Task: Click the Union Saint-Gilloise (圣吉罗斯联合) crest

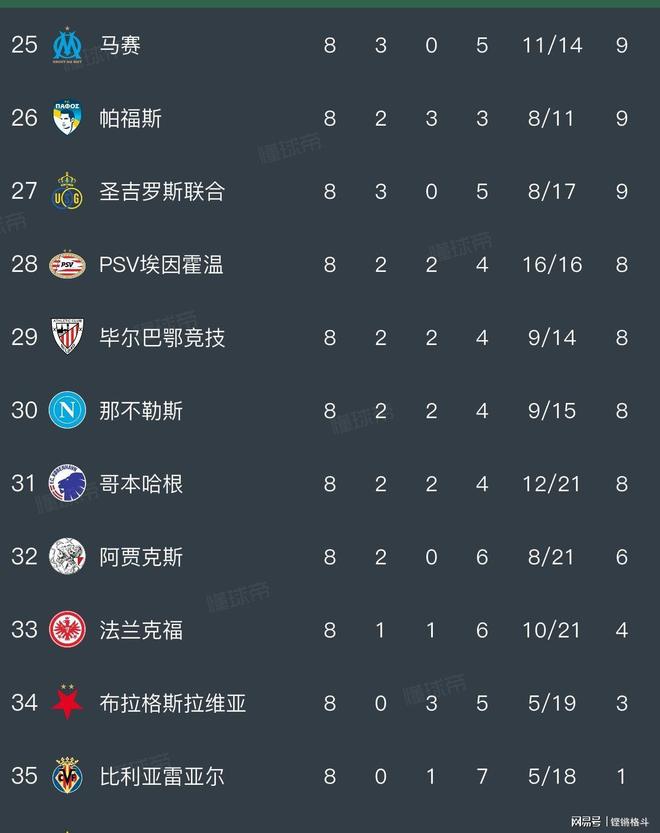Action: (x=67, y=192)
